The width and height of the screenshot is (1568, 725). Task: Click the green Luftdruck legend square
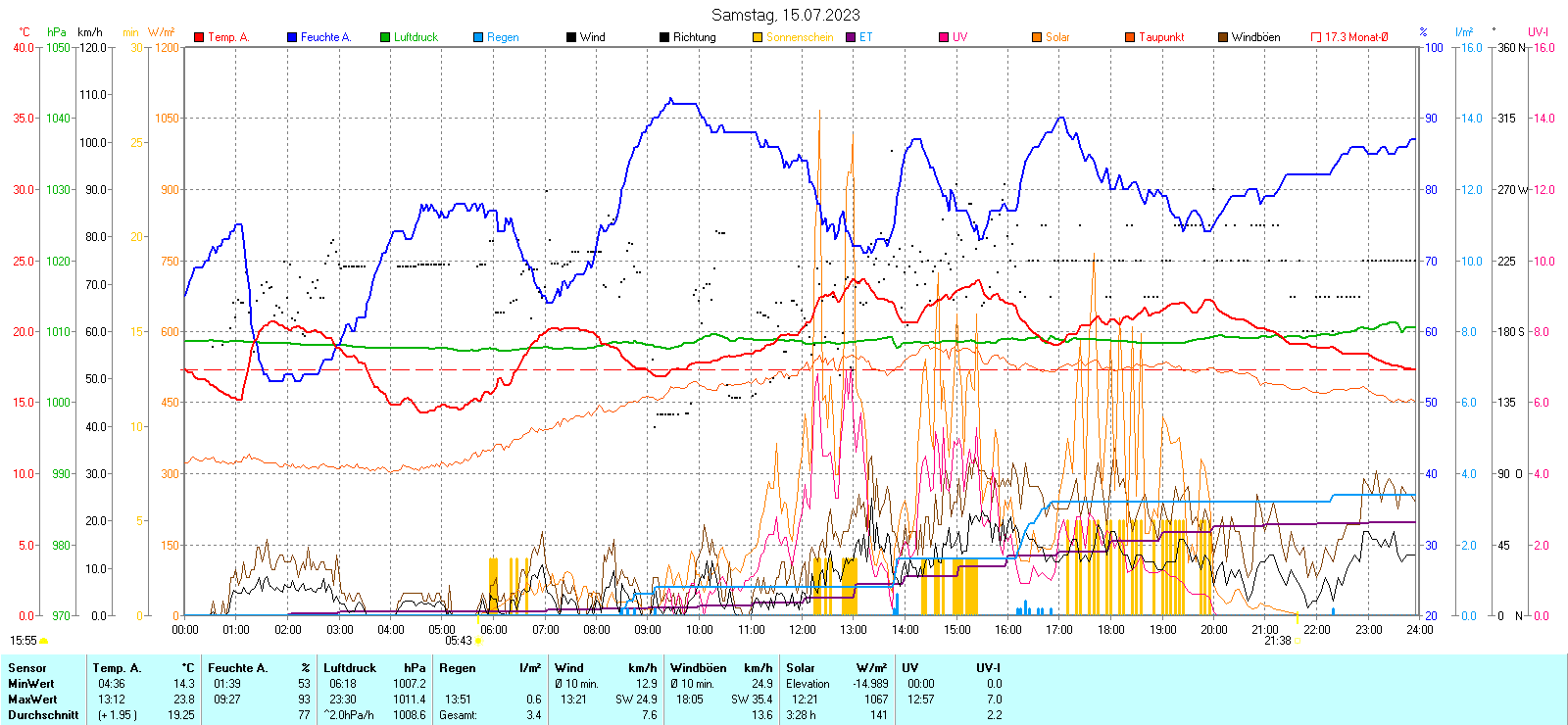click(385, 37)
